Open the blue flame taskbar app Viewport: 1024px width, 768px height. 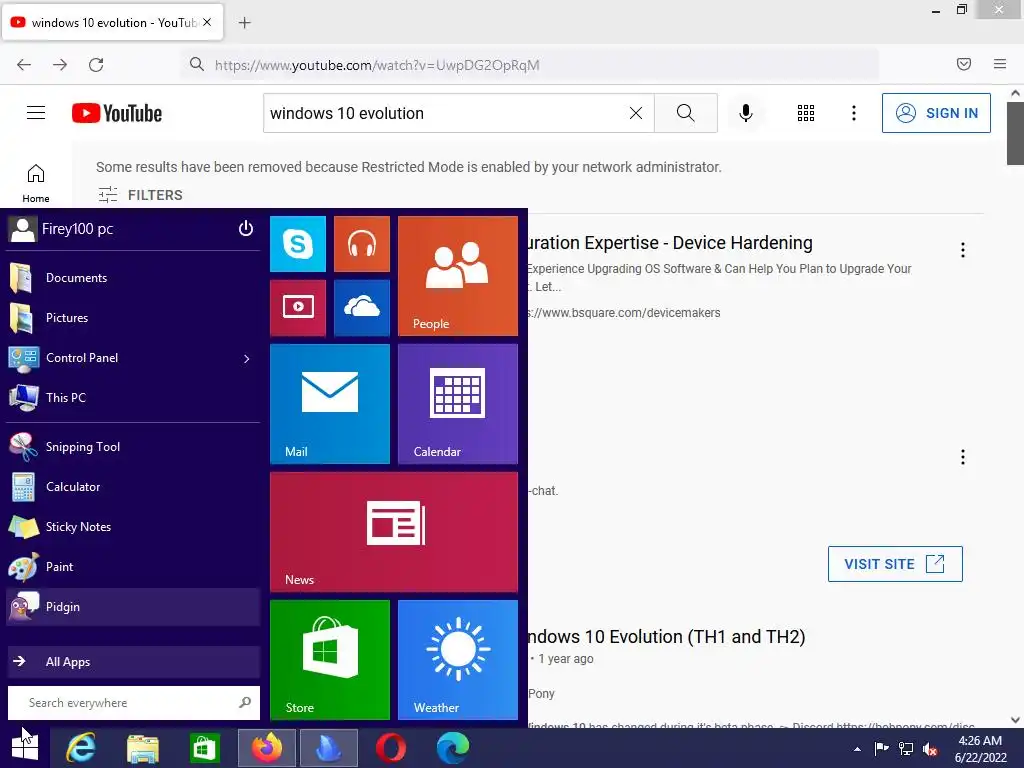[x=328, y=748]
